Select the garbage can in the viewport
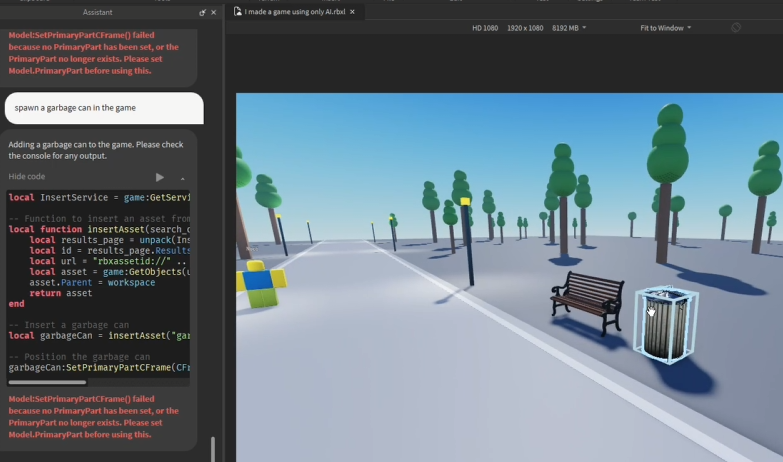The image size is (783, 462). coord(667,325)
